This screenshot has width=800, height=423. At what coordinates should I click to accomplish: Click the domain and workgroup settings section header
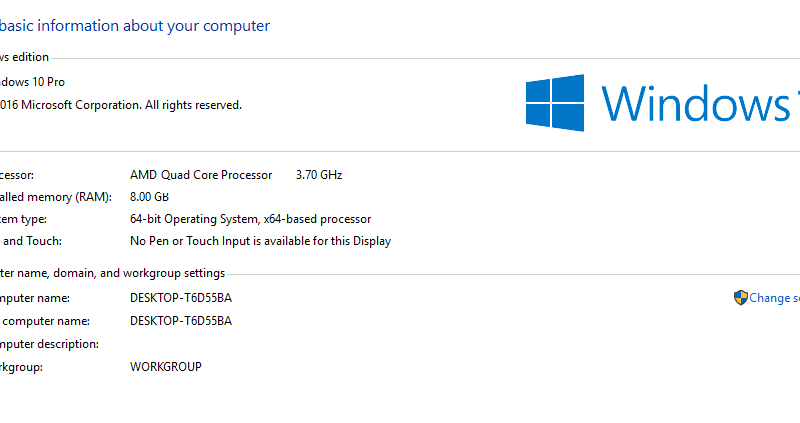coord(112,273)
